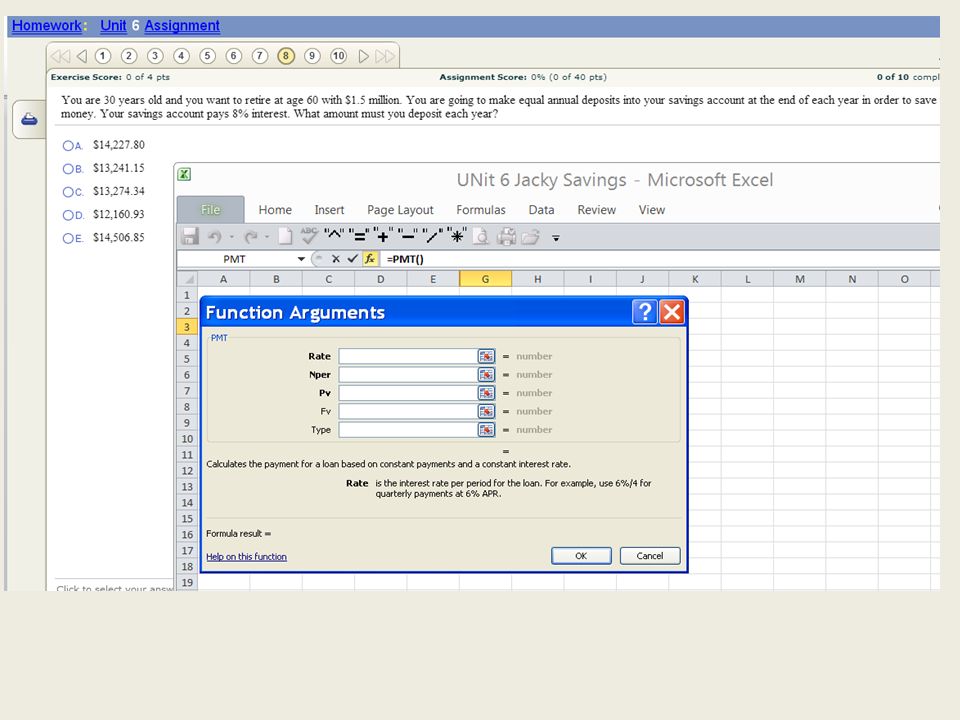Click the Quick Print printer icon

(x=506, y=236)
